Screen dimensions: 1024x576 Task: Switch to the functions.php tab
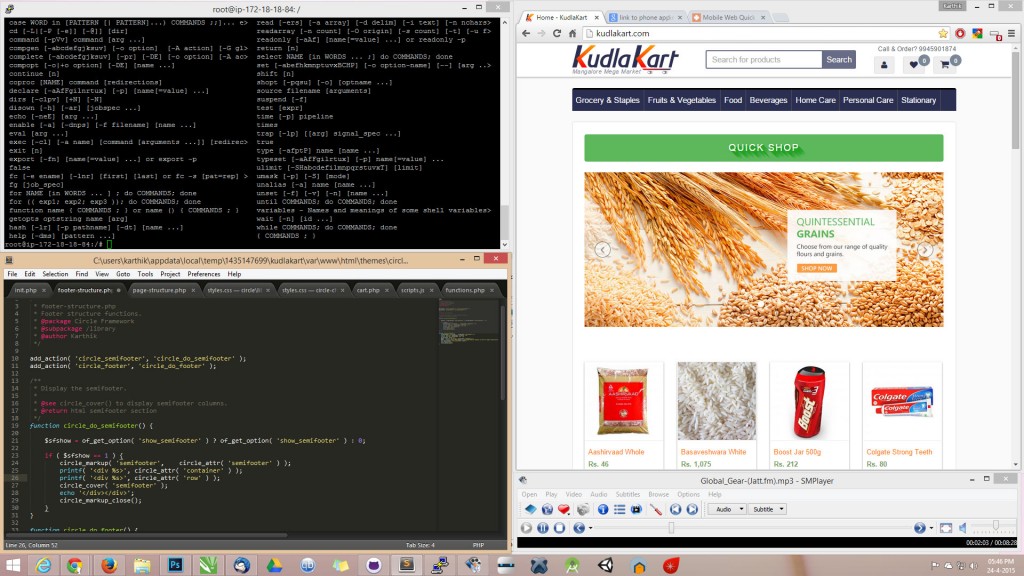pos(466,290)
